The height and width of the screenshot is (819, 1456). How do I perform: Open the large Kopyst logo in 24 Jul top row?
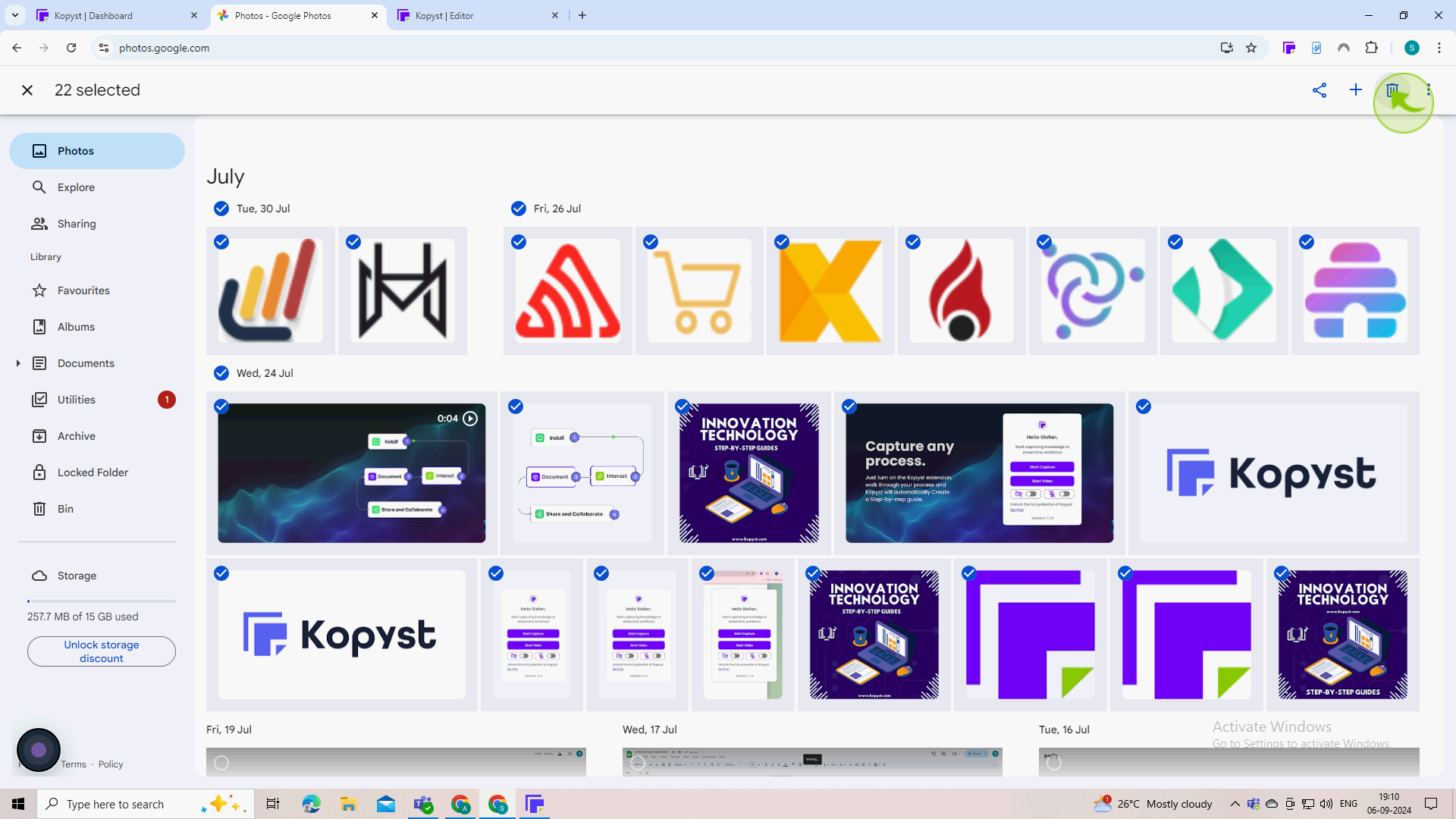point(1273,473)
